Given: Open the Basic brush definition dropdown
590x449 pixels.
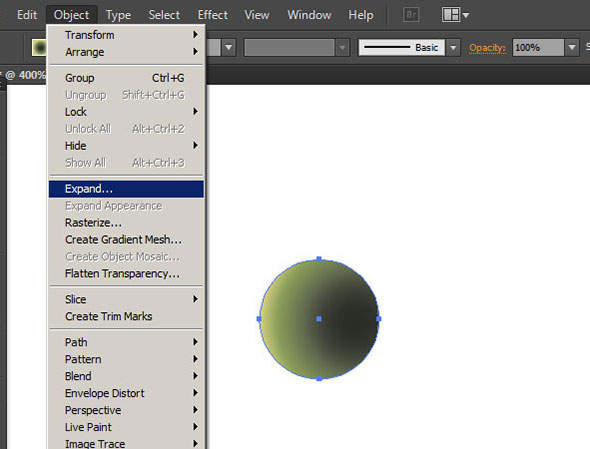Looking at the screenshot, I should coord(453,48).
